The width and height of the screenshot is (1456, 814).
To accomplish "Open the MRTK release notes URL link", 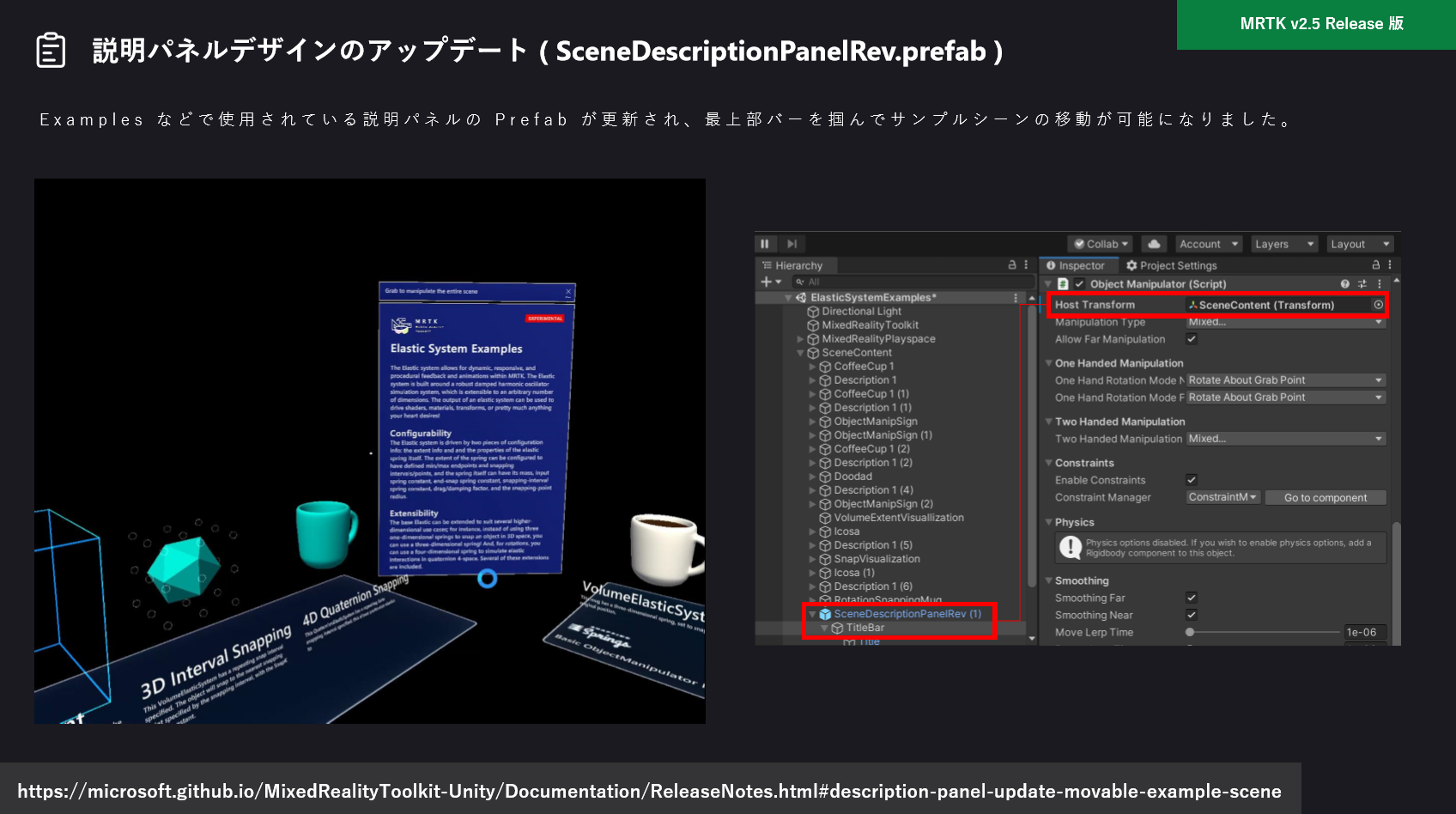I will [x=650, y=791].
